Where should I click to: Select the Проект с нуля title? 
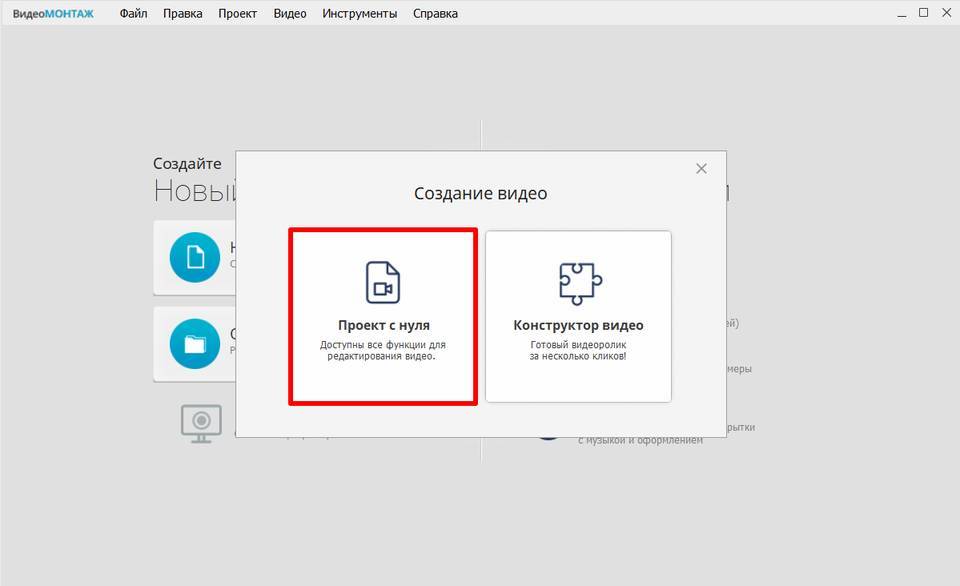click(x=383, y=325)
